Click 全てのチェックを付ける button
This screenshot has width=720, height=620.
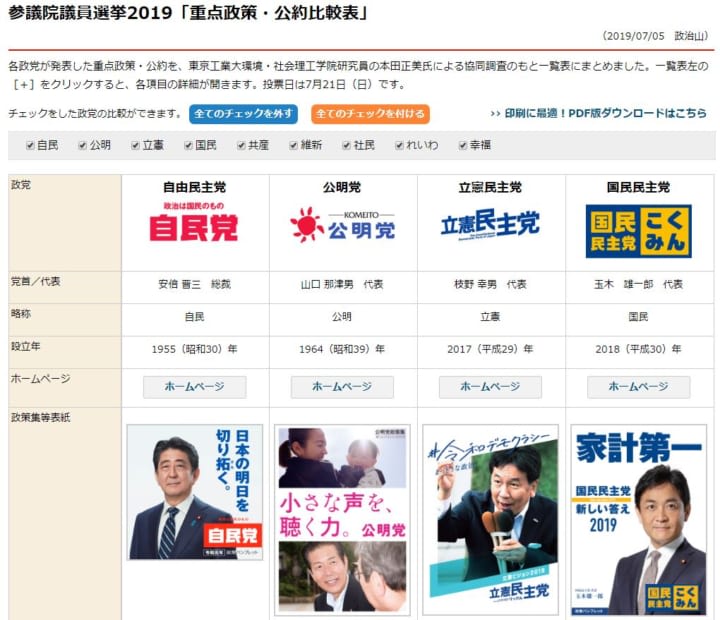coord(370,114)
